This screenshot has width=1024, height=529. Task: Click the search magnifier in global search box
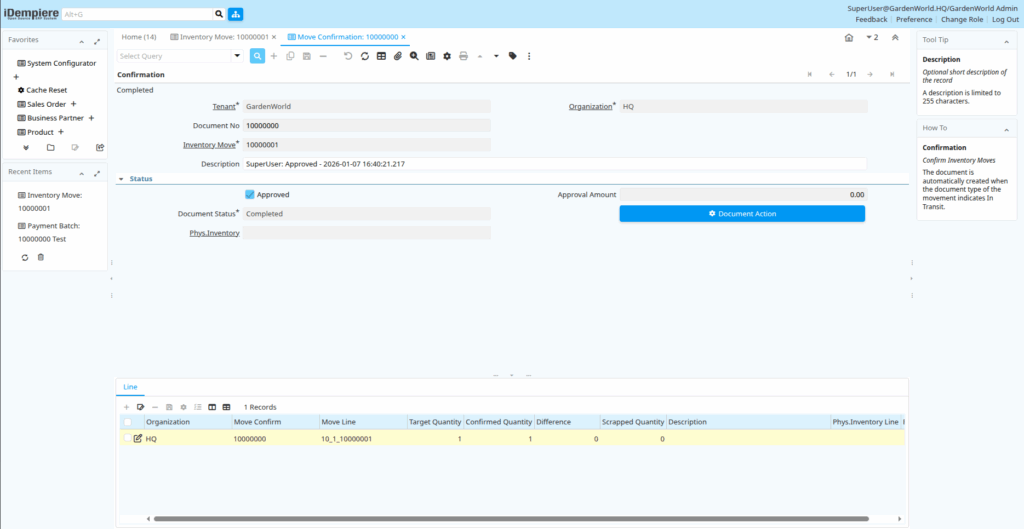(219, 14)
